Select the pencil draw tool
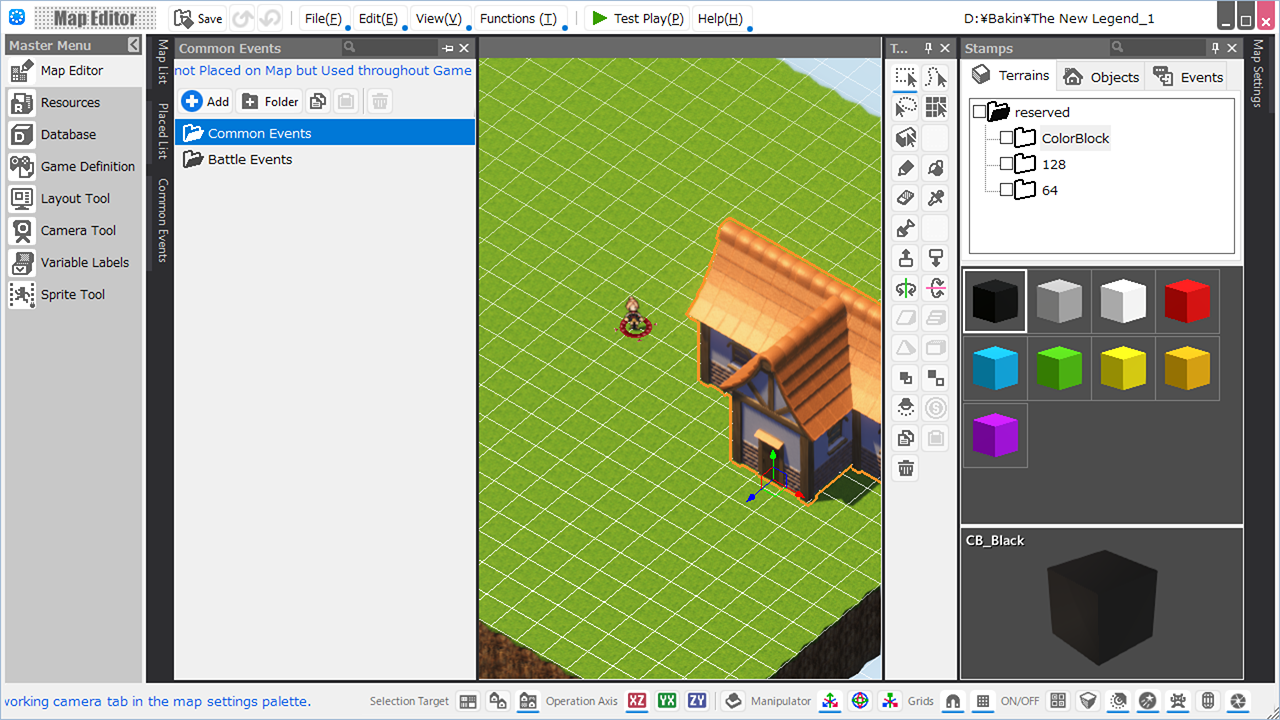The image size is (1280, 720). [x=906, y=168]
